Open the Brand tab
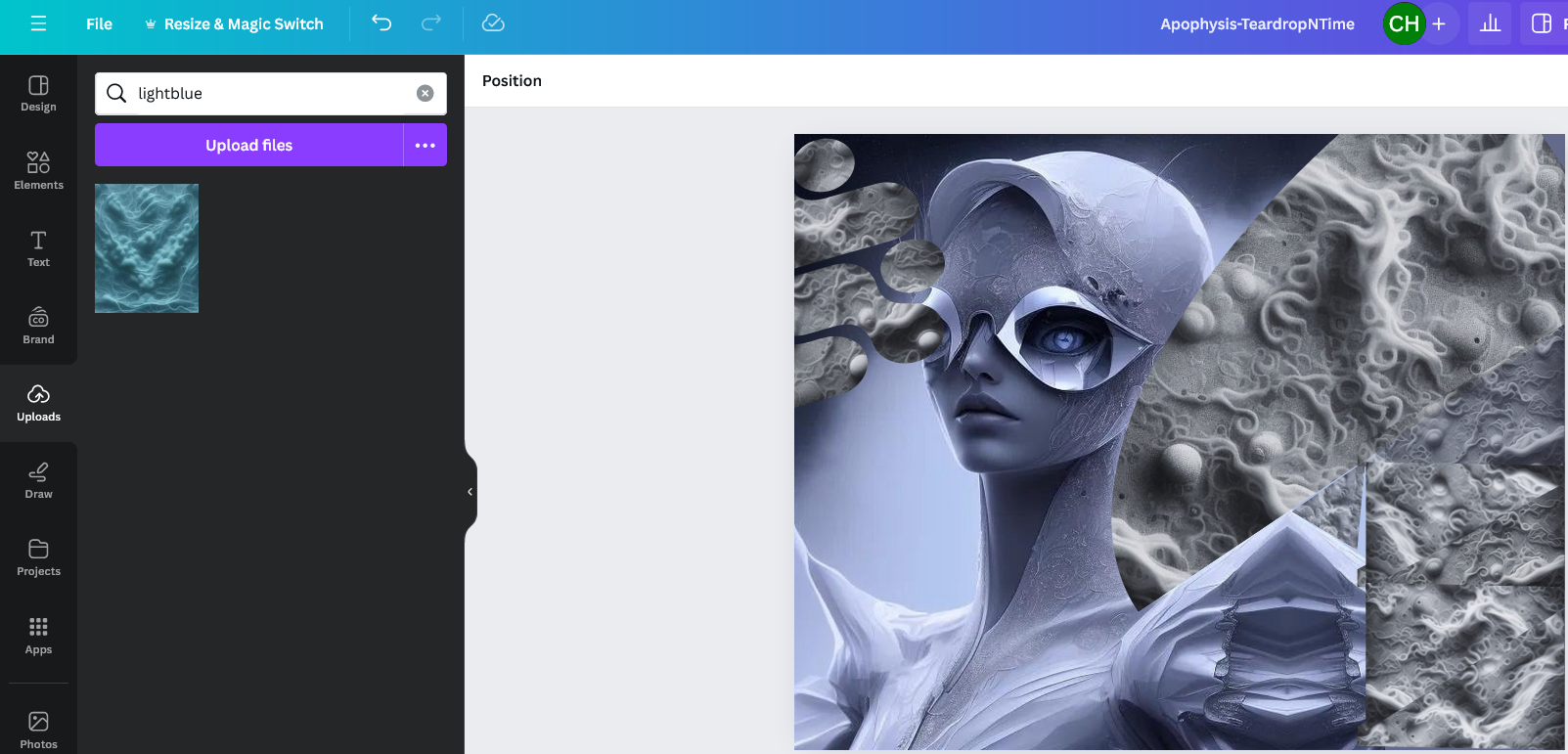The height and width of the screenshot is (754, 1568). point(38,326)
